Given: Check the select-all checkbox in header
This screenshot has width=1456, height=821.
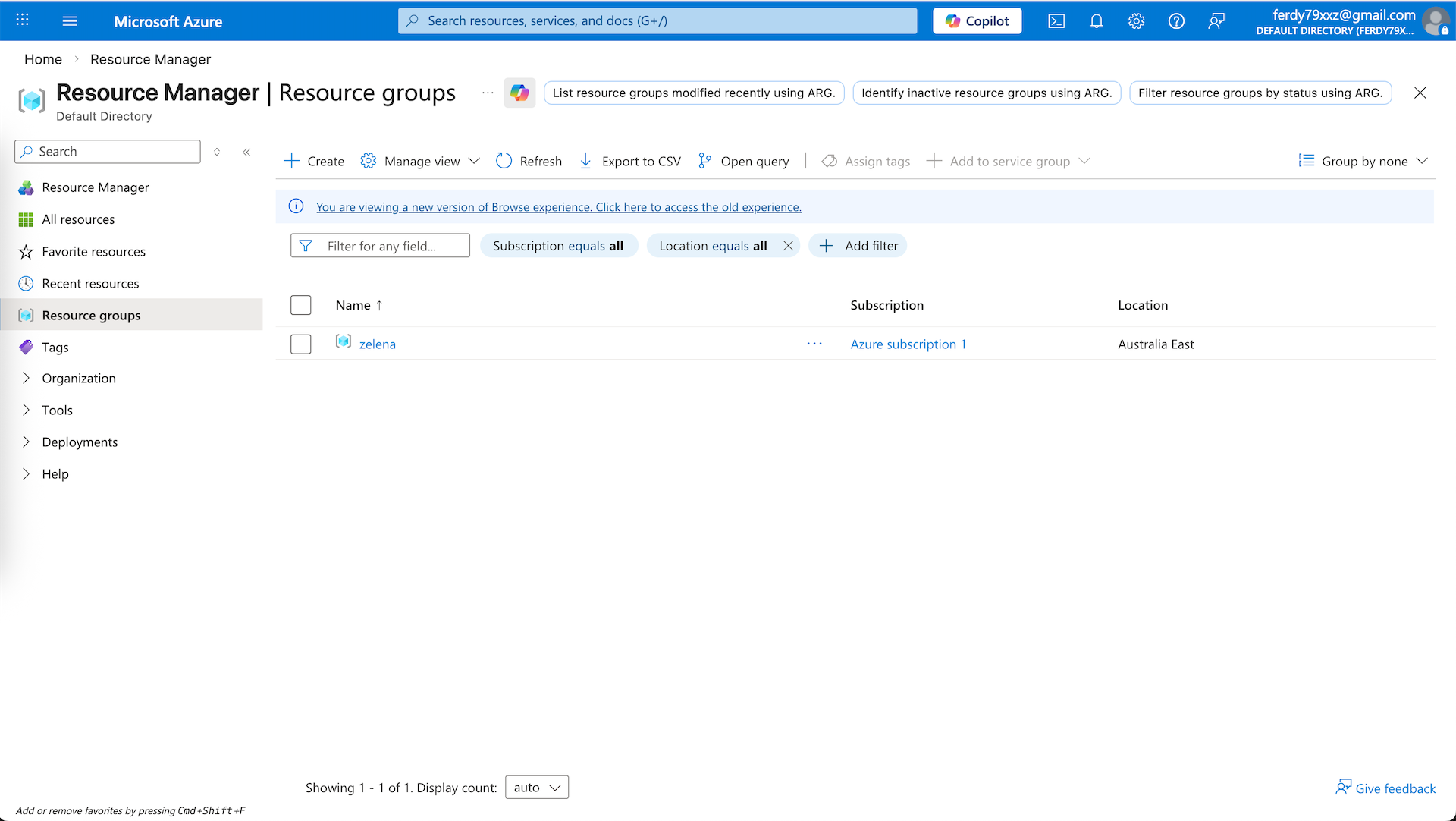Looking at the screenshot, I should pyautogui.click(x=301, y=305).
